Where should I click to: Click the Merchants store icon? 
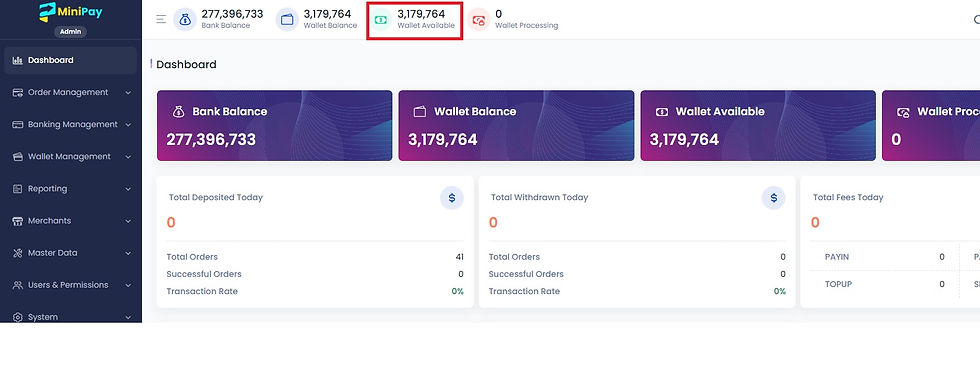click(x=18, y=221)
